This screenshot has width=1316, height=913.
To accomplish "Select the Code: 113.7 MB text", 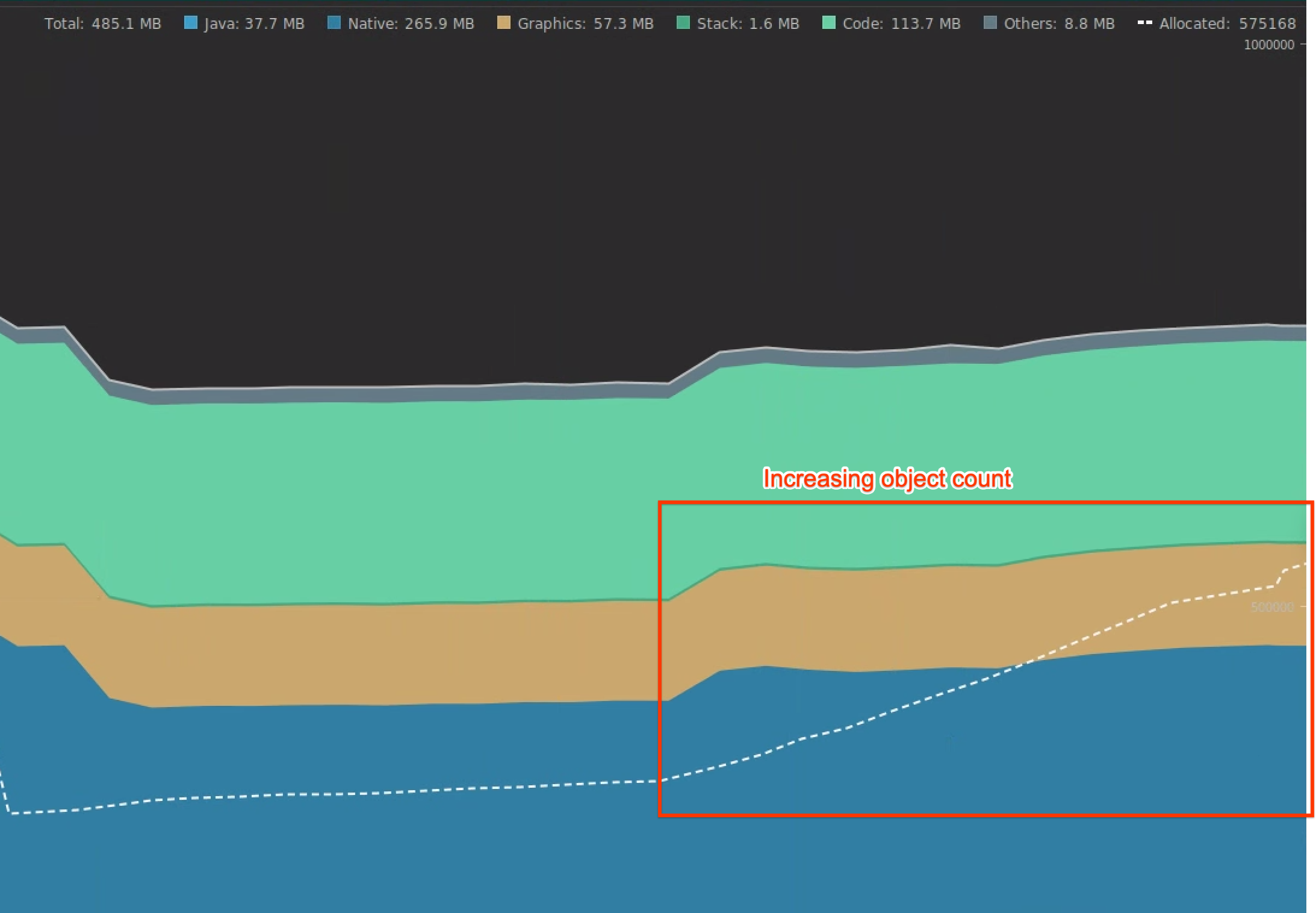I will 901,24.
